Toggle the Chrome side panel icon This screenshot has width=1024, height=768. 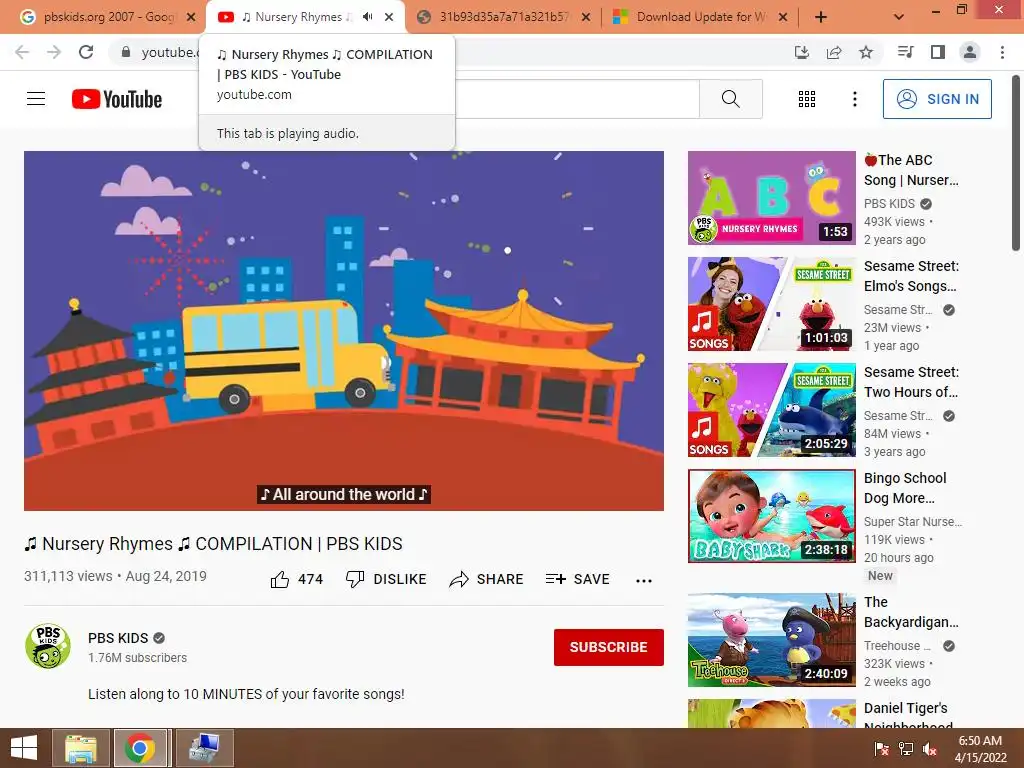coord(938,52)
